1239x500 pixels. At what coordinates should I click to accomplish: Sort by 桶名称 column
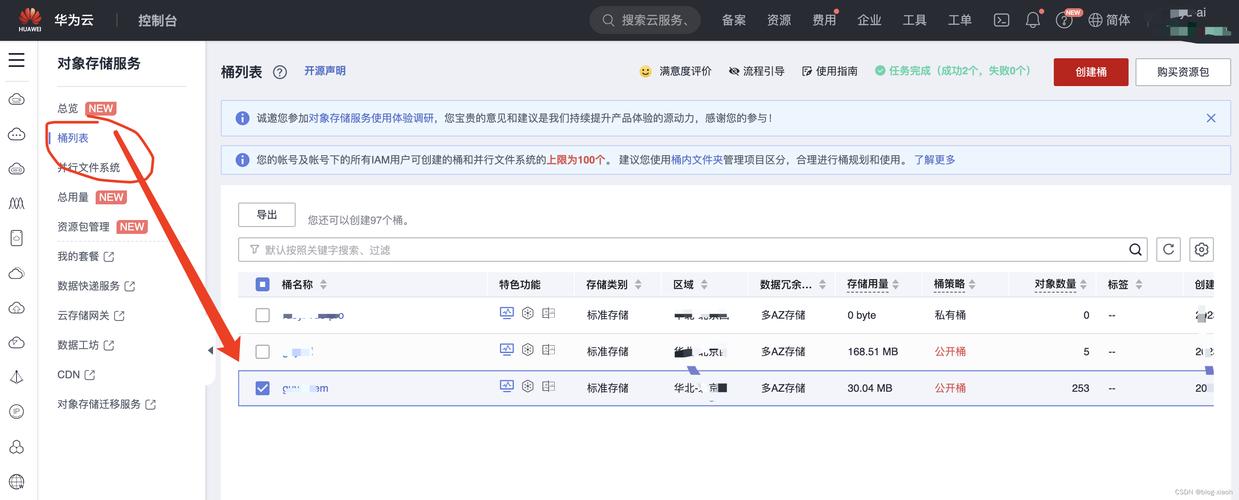click(323, 285)
